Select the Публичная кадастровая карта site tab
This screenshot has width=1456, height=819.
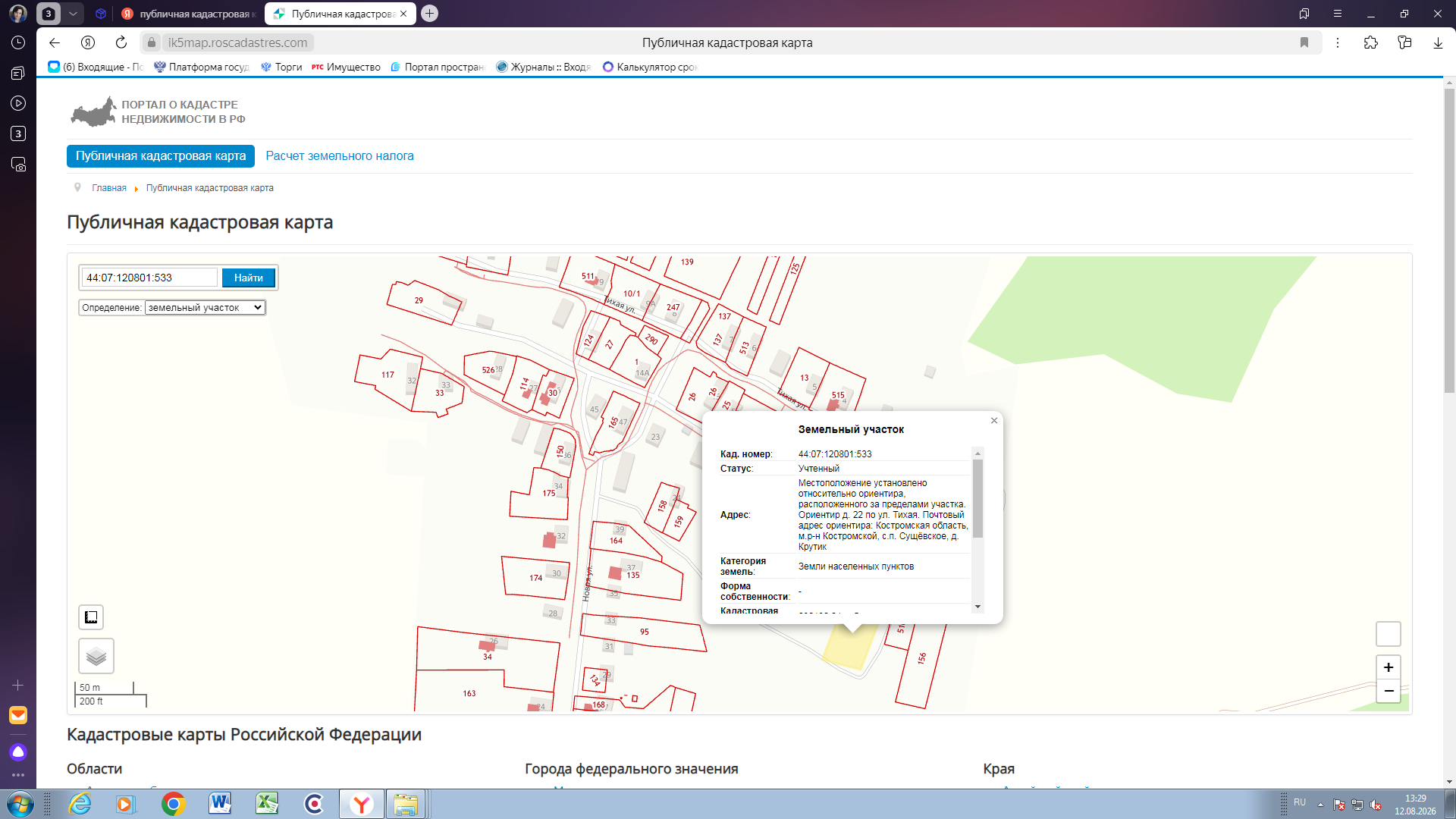point(161,156)
